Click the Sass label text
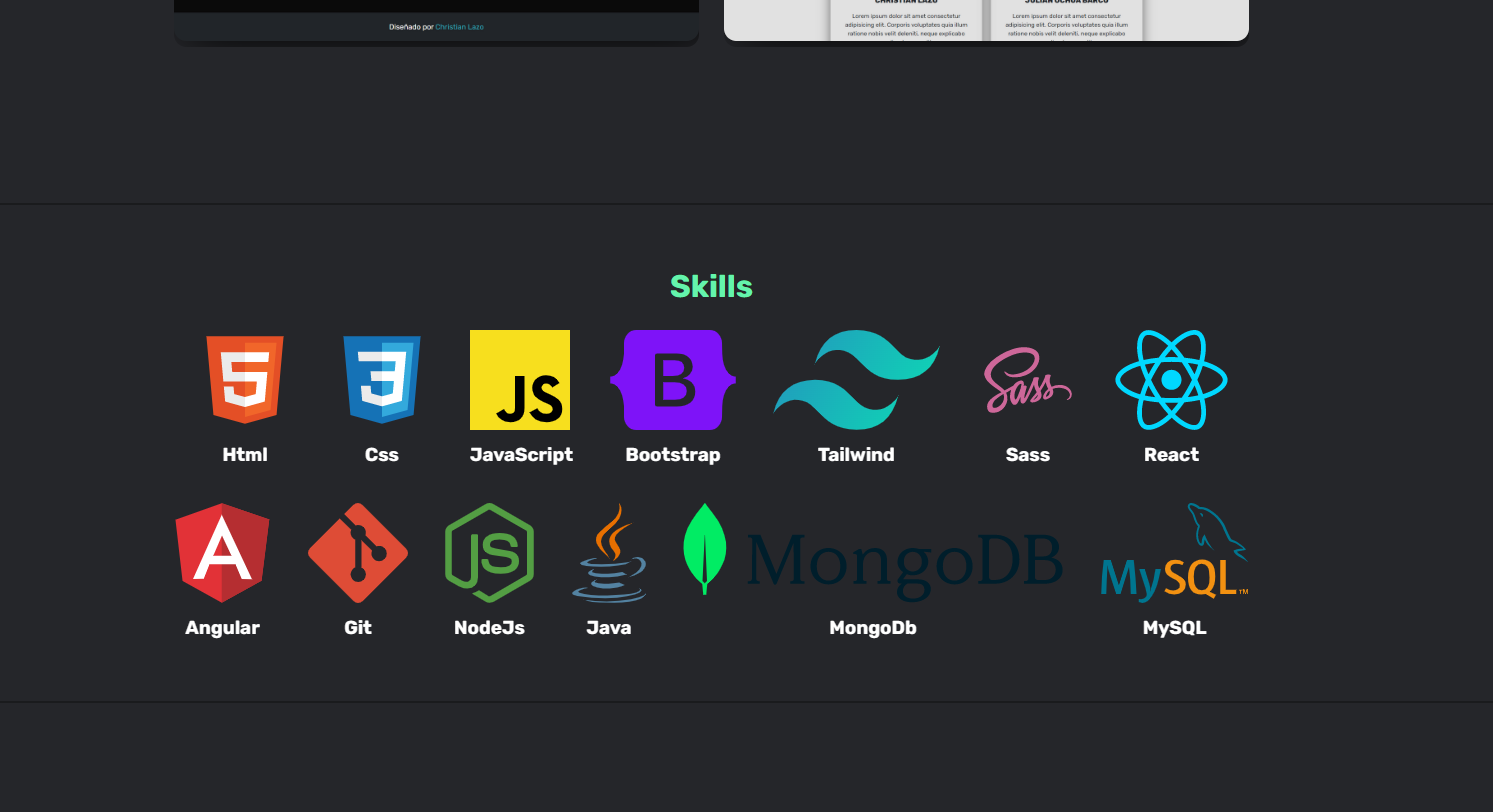This screenshot has width=1493, height=812. (x=1028, y=455)
